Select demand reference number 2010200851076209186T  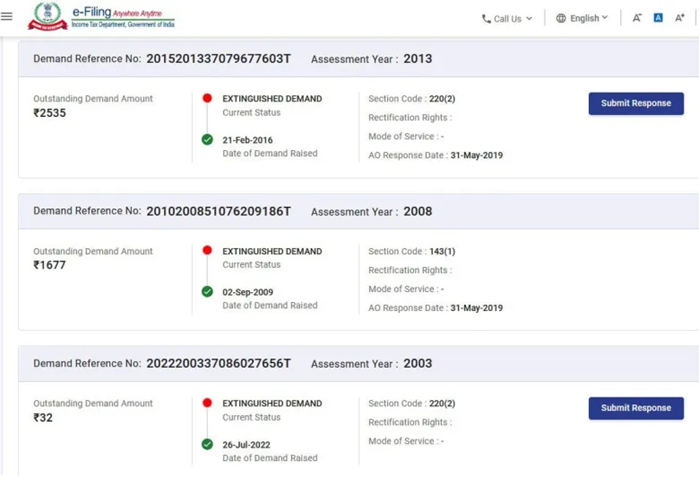point(218,211)
